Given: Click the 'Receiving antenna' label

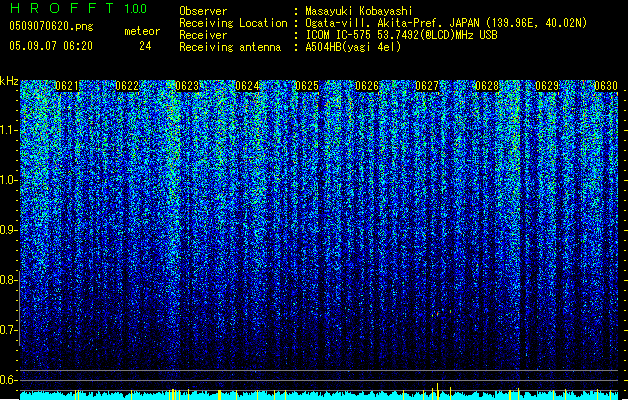Looking at the screenshot, I should (230, 47).
